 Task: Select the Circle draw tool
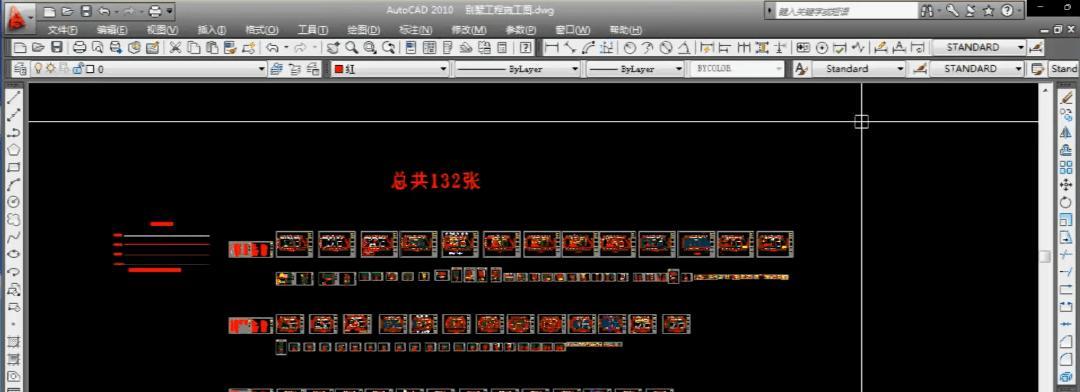pos(13,202)
